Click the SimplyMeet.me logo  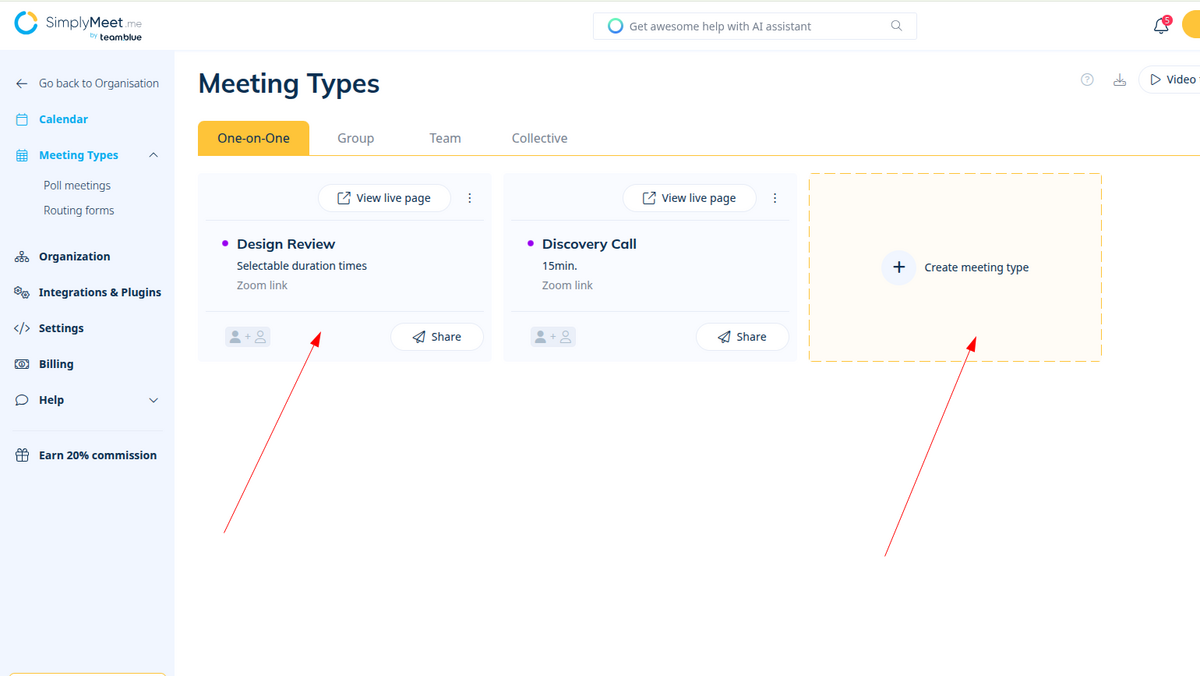[x=78, y=26]
